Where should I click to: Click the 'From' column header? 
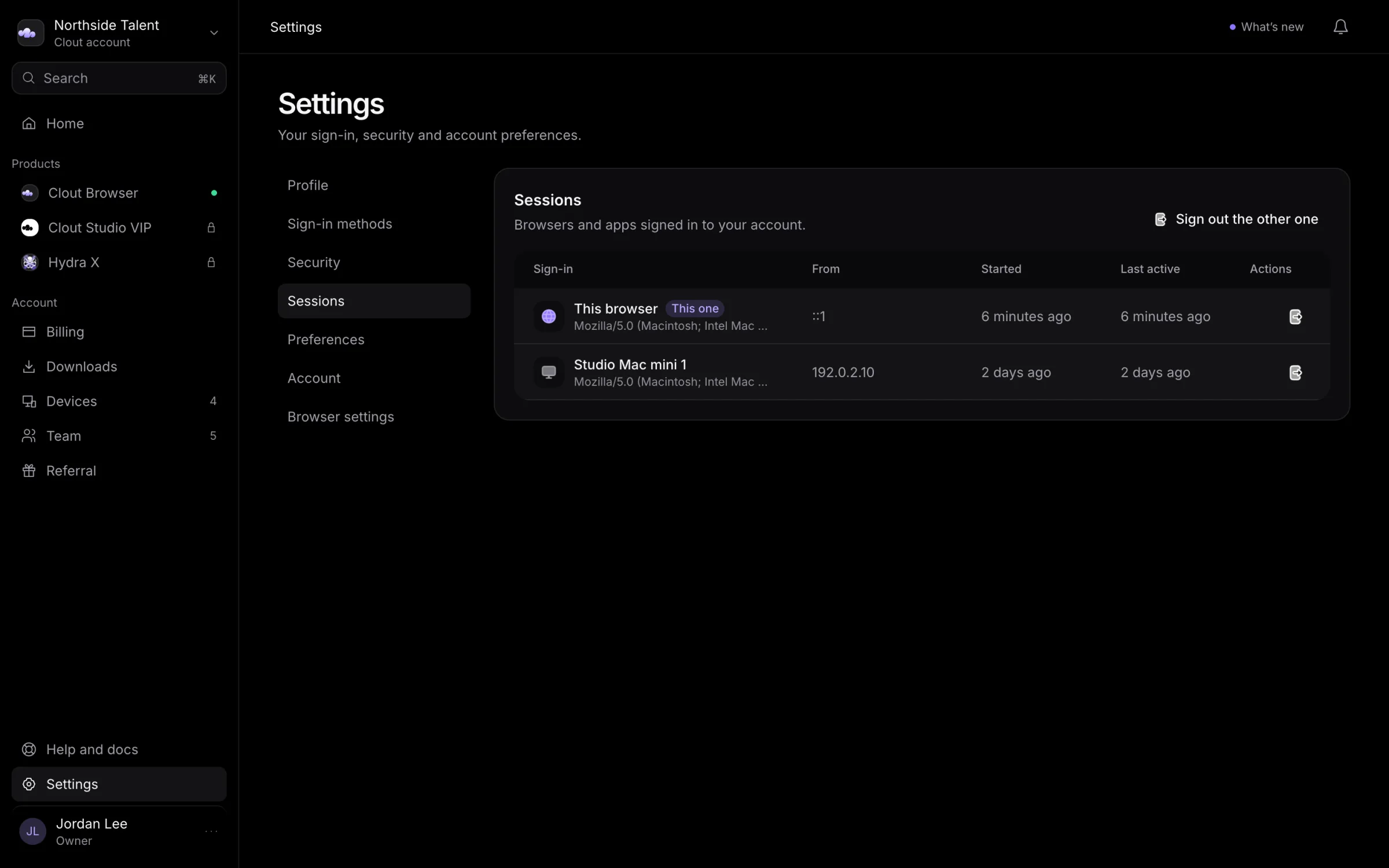click(x=825, y=269)
